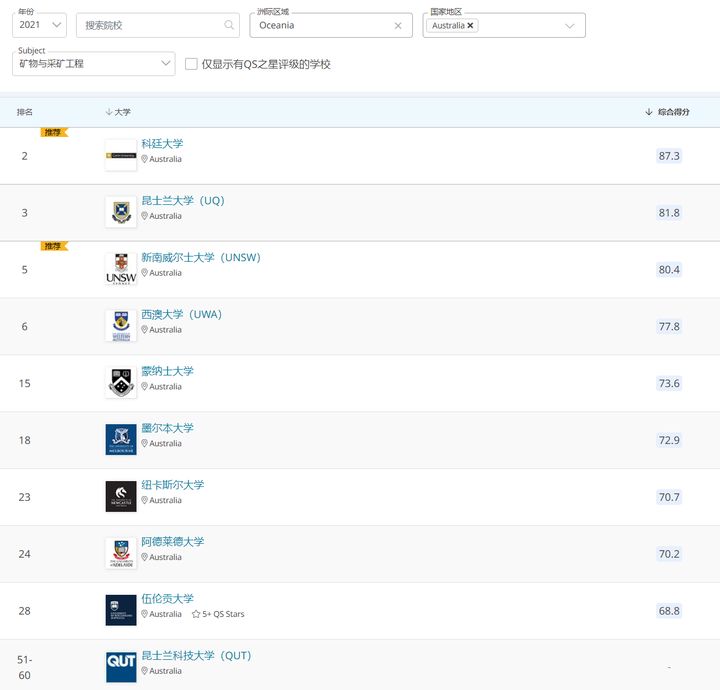Click the rank 15 cell
This screenshot has height=690, width=720.
click(x=25, y=383)
